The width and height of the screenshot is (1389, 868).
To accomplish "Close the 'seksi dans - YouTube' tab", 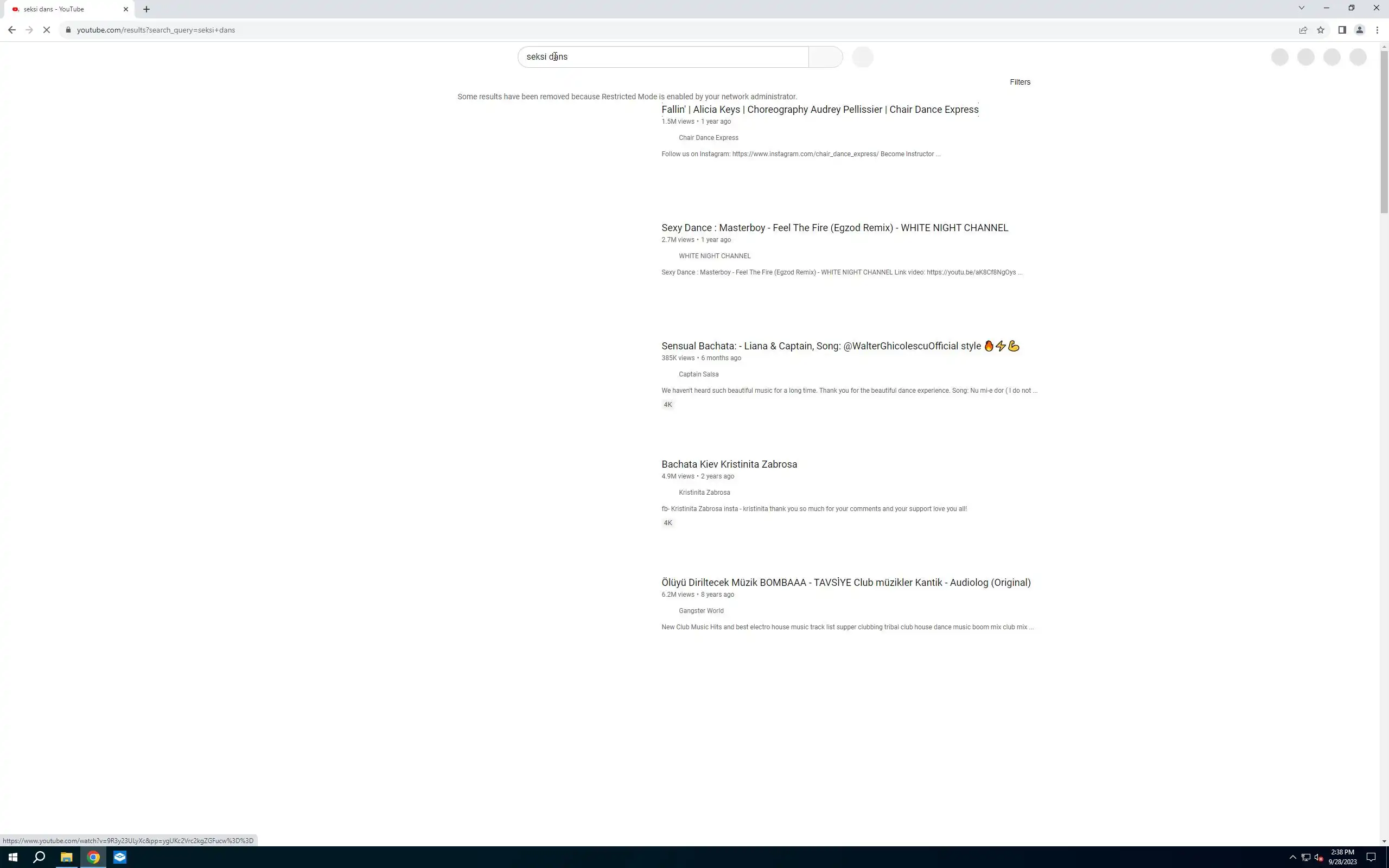I will [126, 9].
